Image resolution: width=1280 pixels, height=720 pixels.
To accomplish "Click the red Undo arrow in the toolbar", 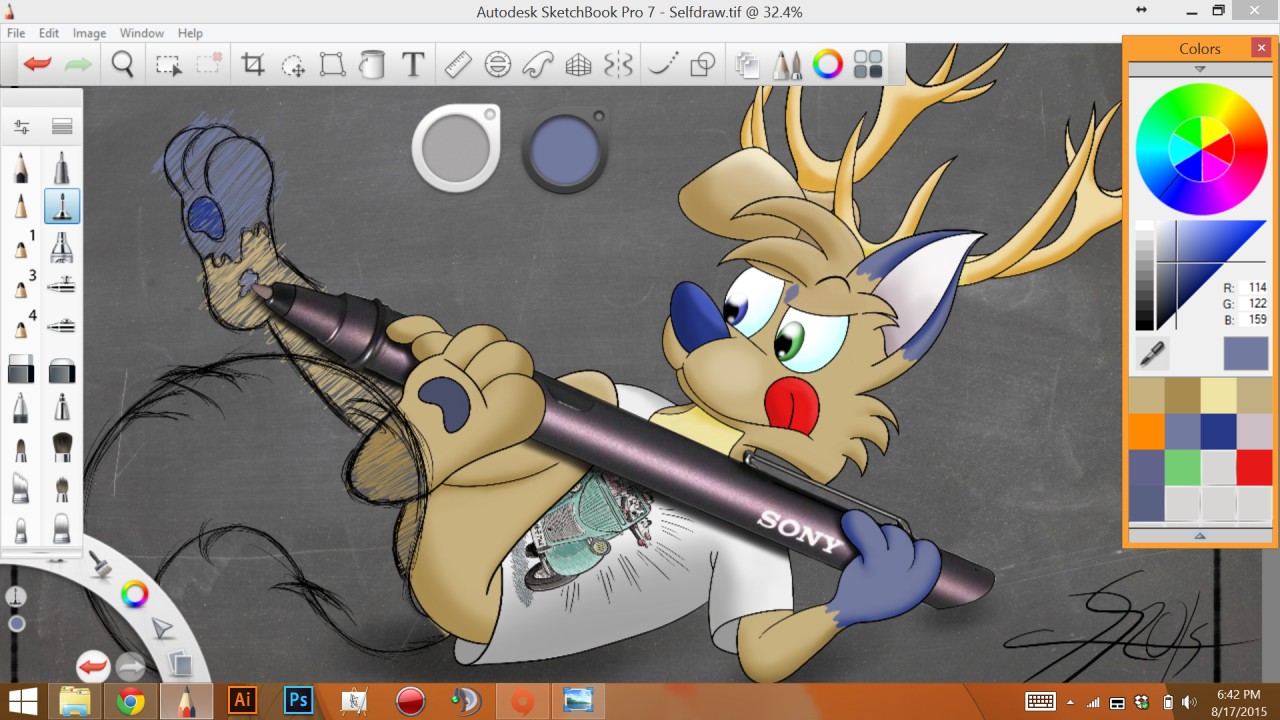I will pos(38,66).
